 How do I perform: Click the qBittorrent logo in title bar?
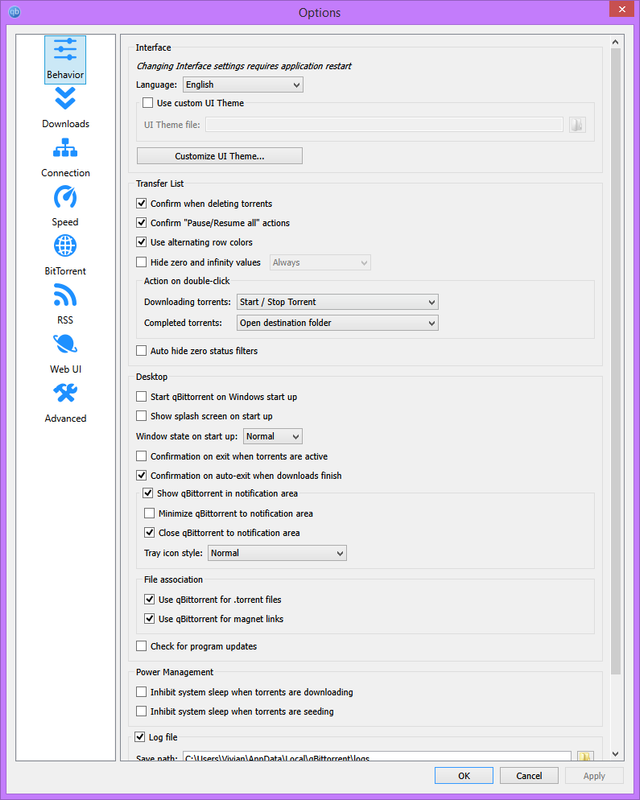point(14,11)
